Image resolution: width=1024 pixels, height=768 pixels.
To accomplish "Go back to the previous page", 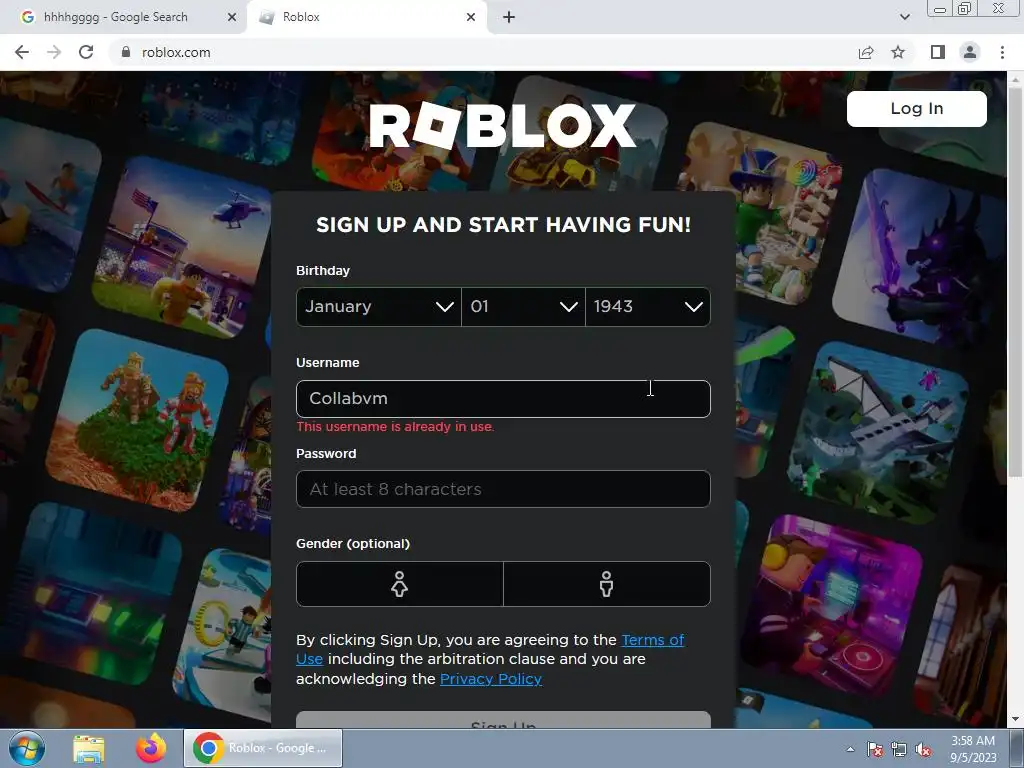I will click(22, 52).
